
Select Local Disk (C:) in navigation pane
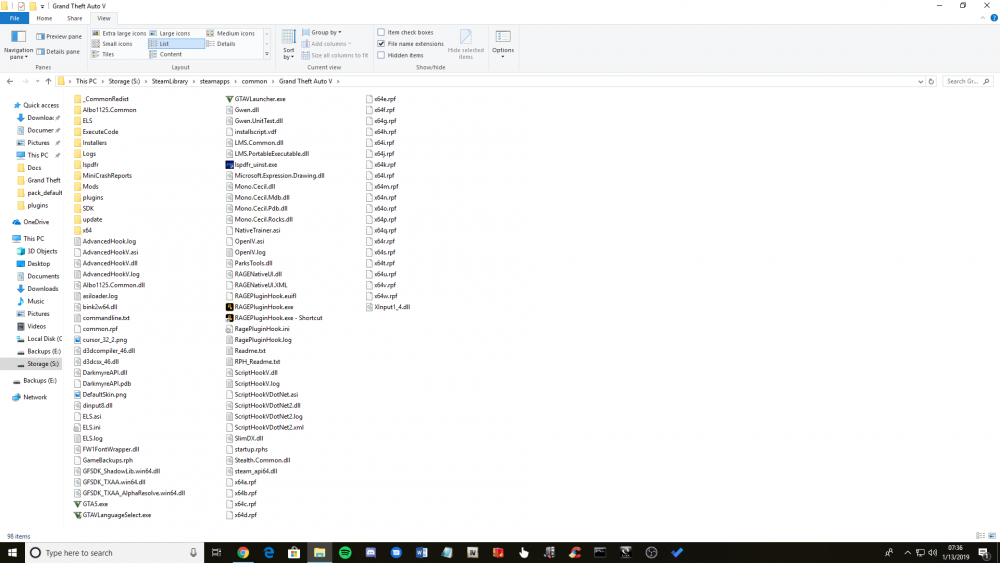(40, 339)
